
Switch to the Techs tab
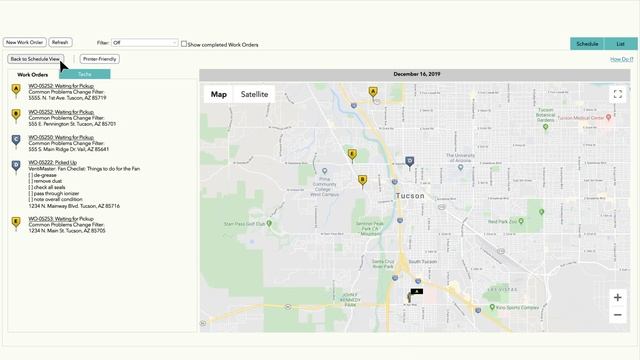84,74
